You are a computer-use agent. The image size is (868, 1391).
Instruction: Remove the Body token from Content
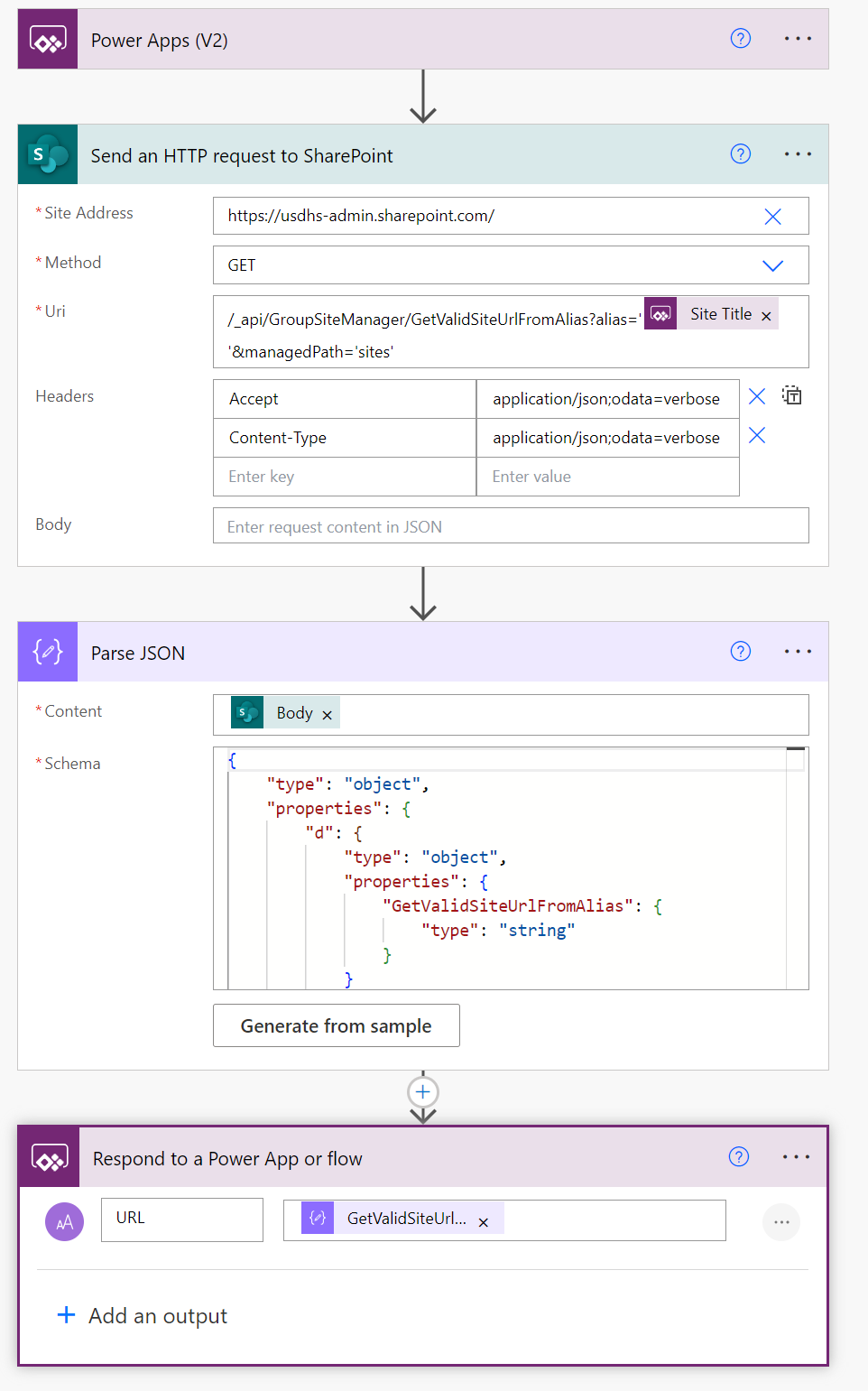pyautogui.click(x=328, y=715)
